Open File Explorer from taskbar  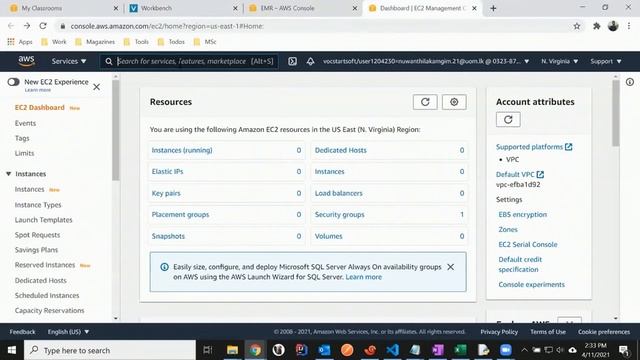232,350
